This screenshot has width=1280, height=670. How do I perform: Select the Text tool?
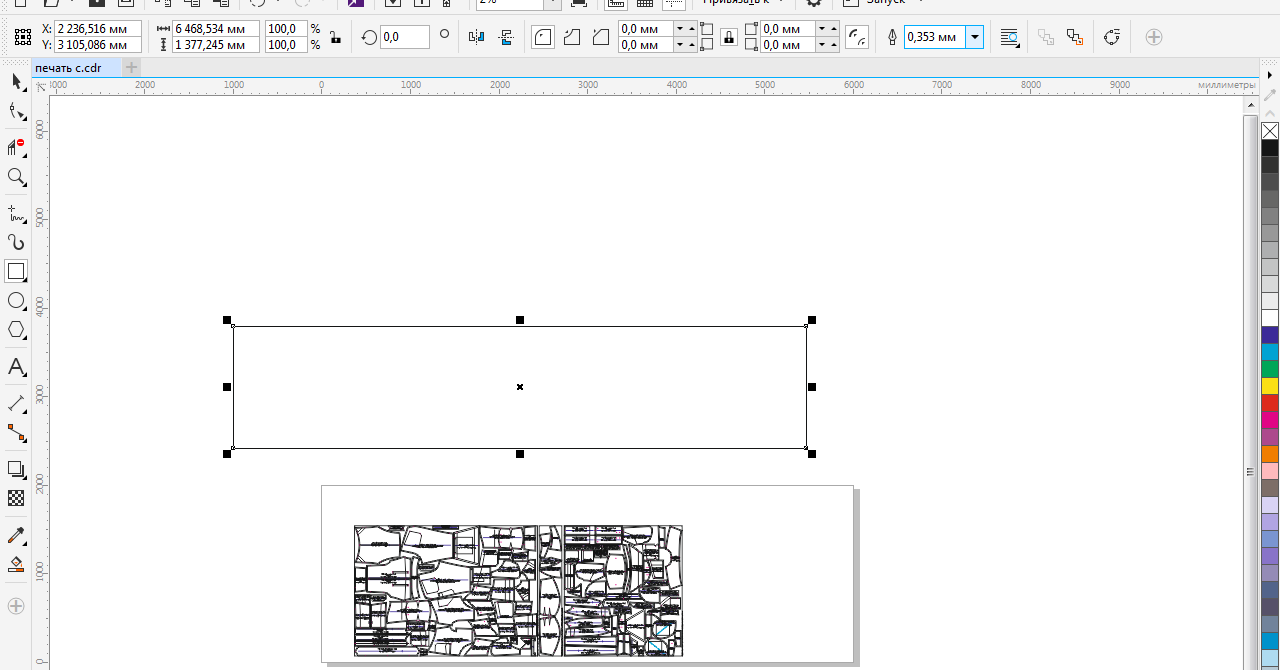tap(16, 367)
